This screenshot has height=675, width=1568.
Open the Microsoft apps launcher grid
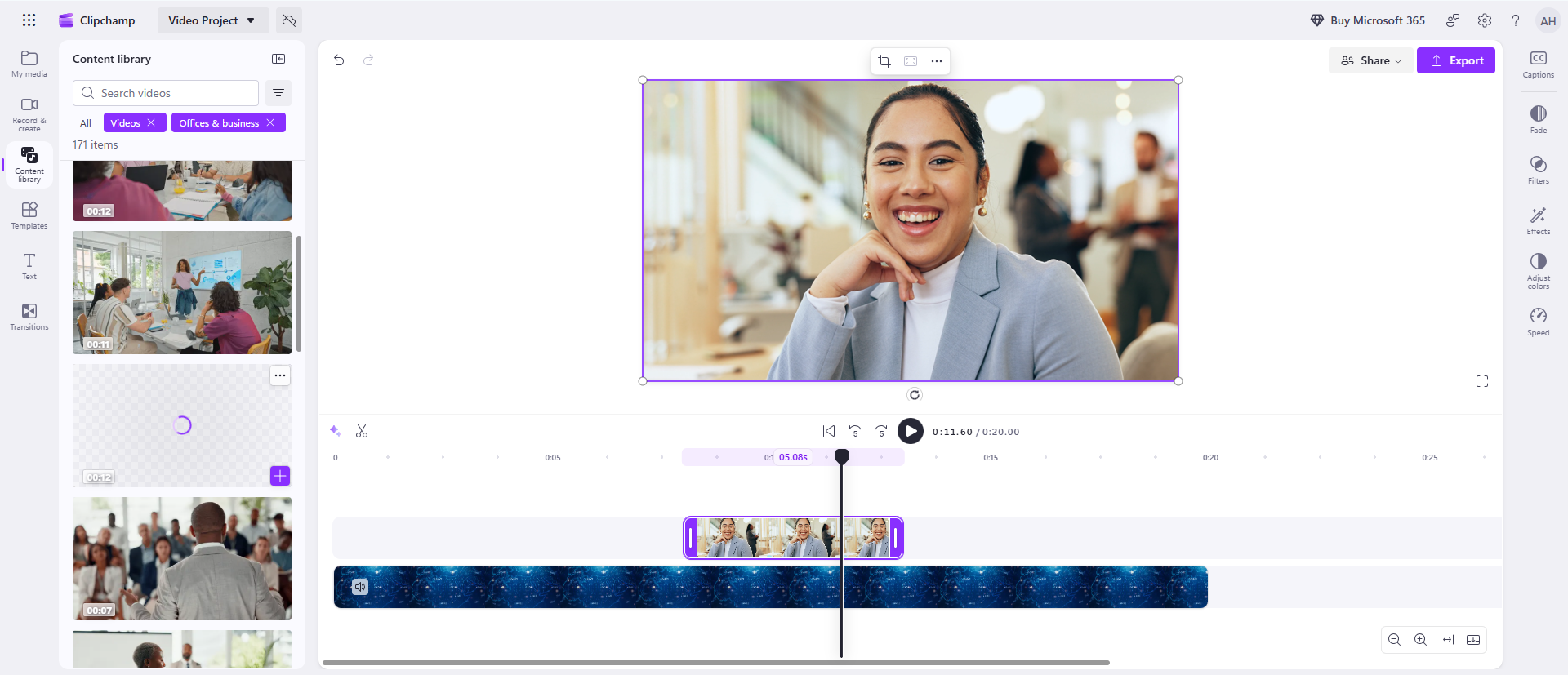(29, 20)
